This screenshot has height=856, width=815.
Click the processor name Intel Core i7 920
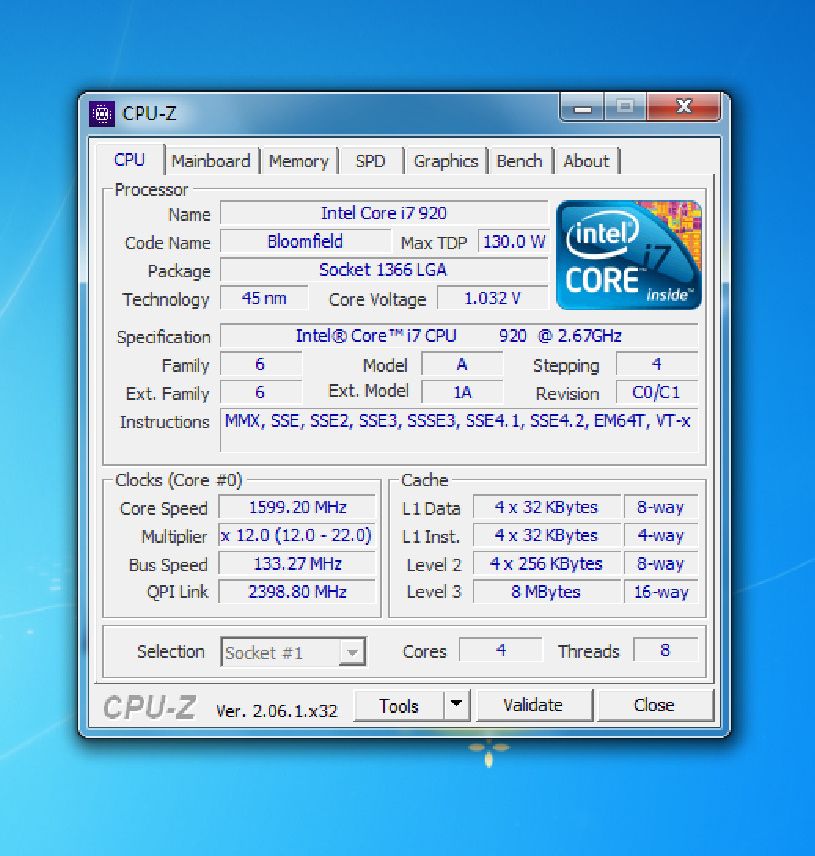coord(384,213)
